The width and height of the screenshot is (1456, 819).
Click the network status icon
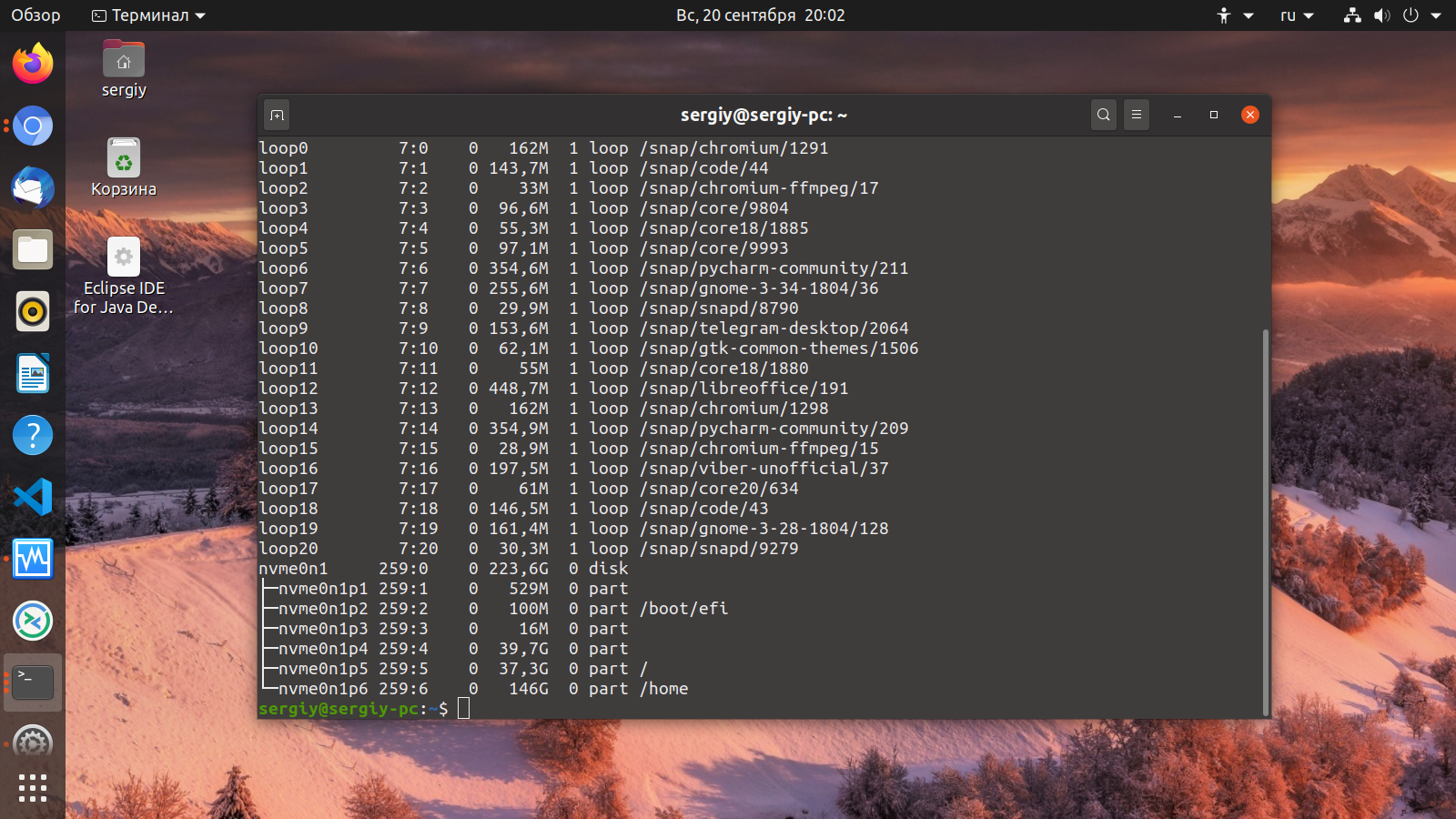1352,15
